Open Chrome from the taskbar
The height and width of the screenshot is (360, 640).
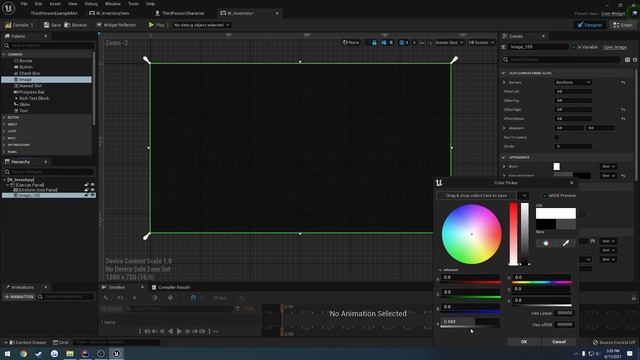coord(23,353)
